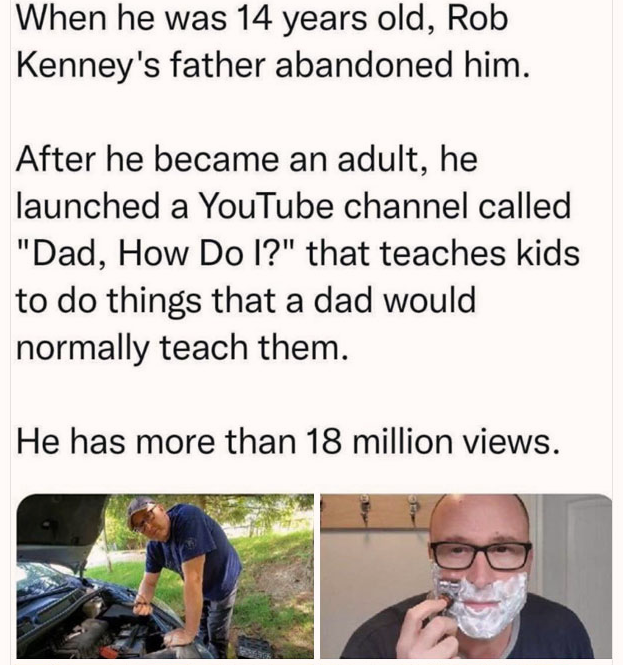Viewport: 623px width, 665px height.
Task: Click the line "to do things that a dad would"
Action: pyautogui.click(x=247, y=301)
